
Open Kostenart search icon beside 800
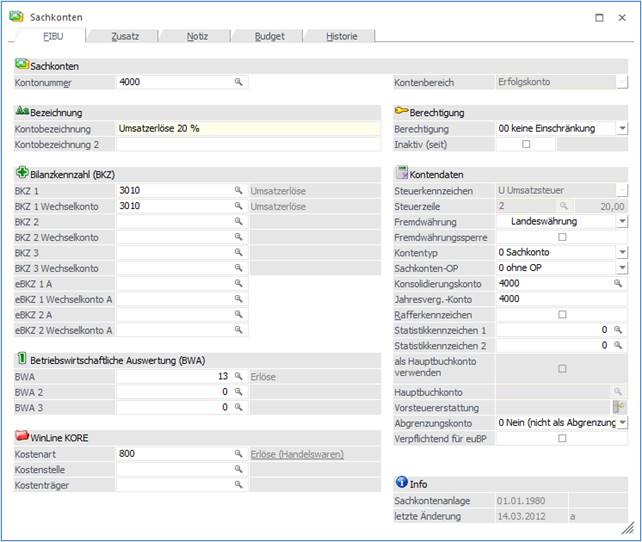(x=239, y=453)
